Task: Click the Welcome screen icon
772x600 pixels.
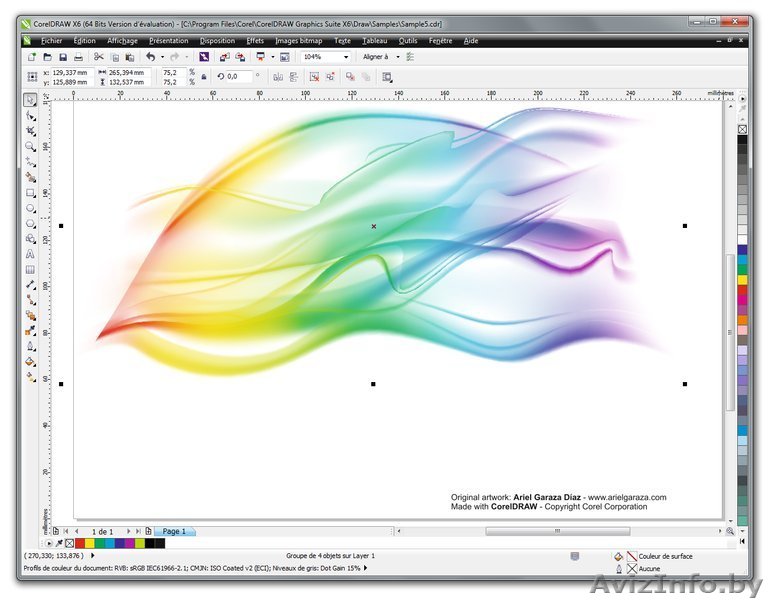Action: click(x=285, y=57)
